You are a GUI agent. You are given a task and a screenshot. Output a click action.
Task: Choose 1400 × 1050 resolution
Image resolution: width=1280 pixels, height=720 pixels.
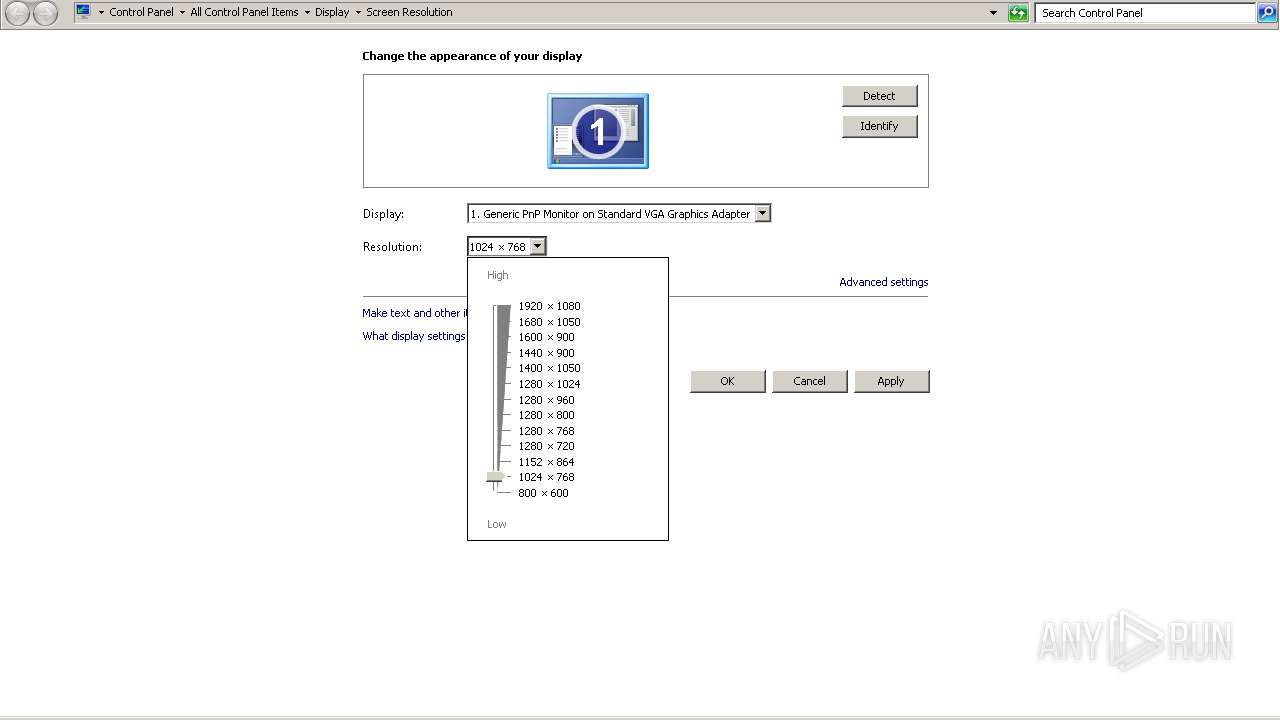coord(549,368)
